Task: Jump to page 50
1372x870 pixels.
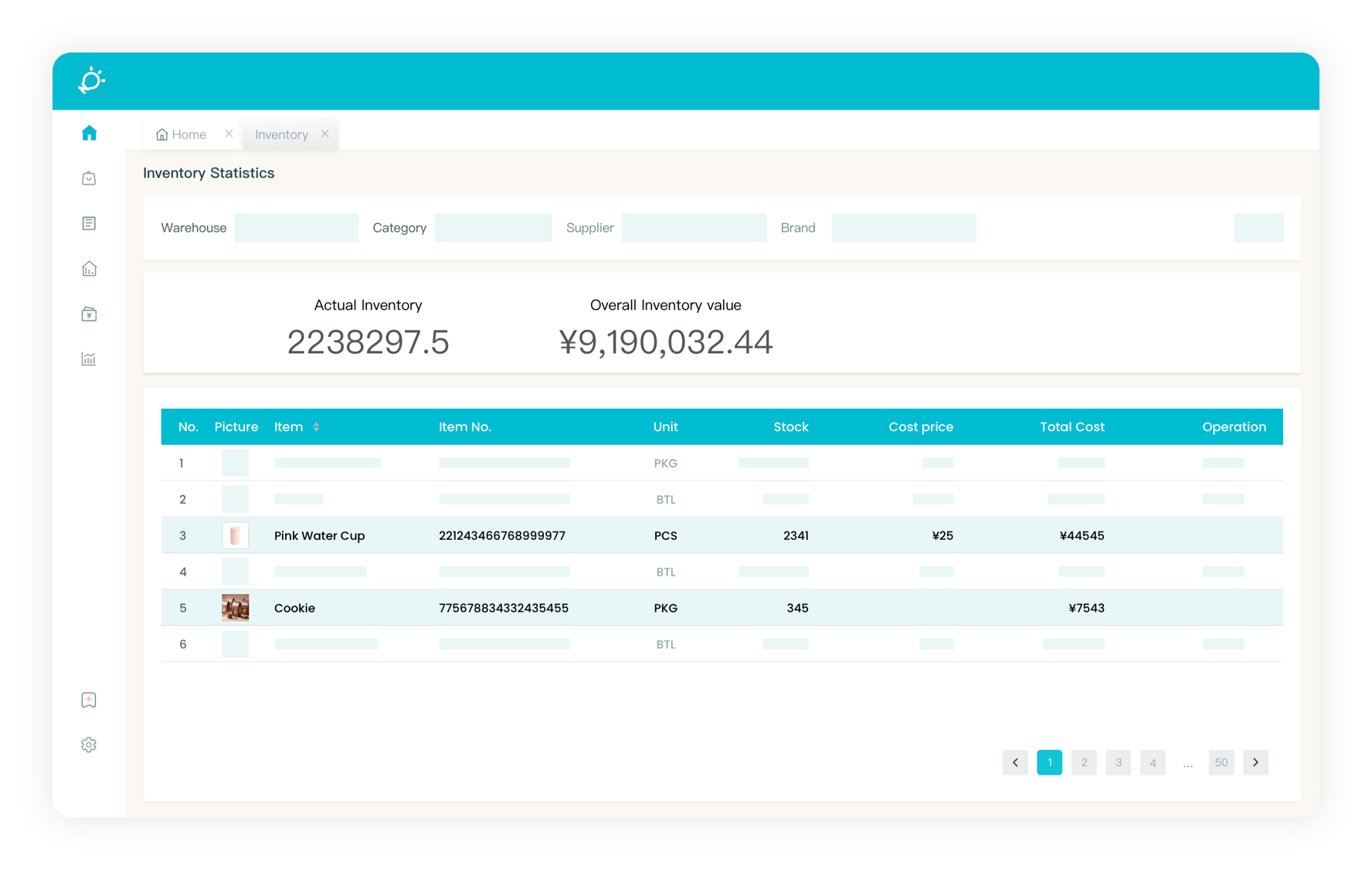Action: [x=1221, y=763]
